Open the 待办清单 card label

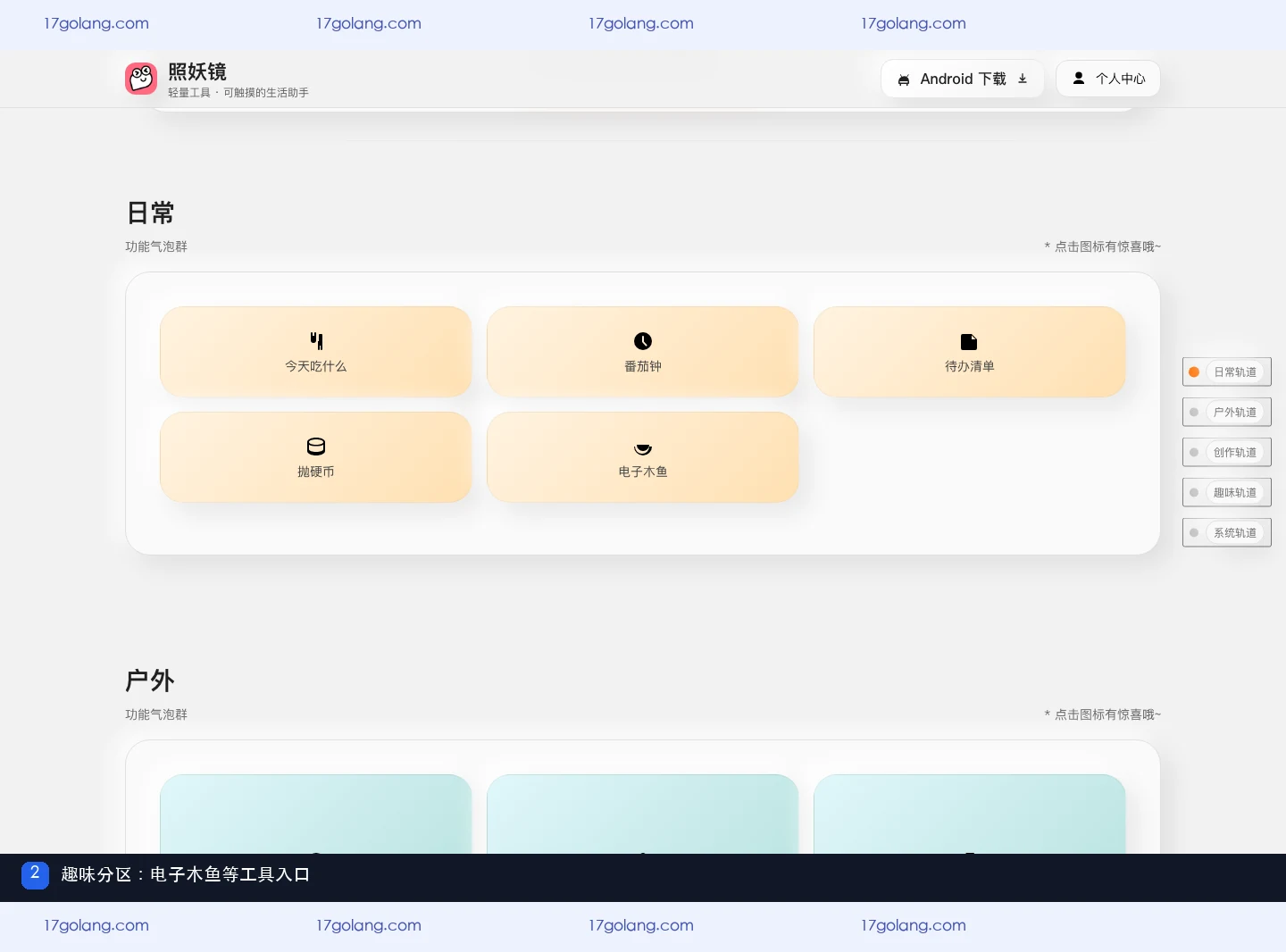coord(970,366)
